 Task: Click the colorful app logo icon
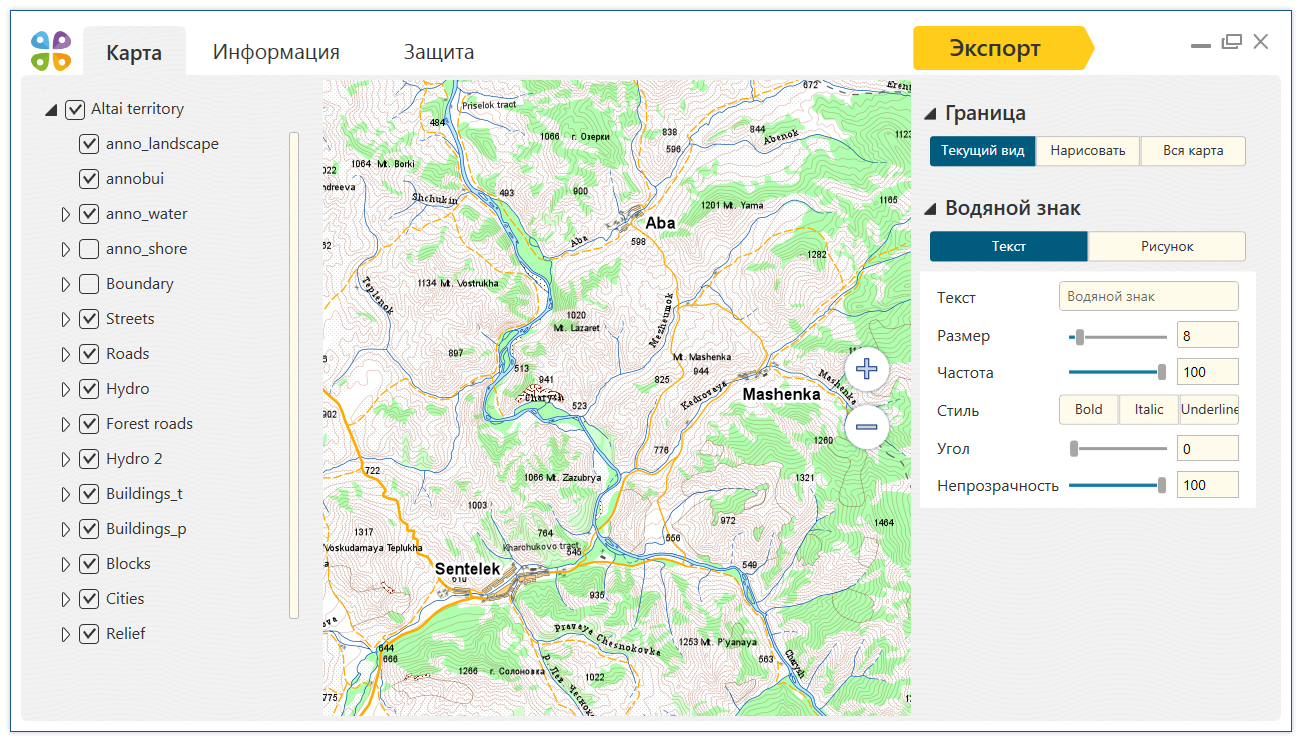click(51, 50)
